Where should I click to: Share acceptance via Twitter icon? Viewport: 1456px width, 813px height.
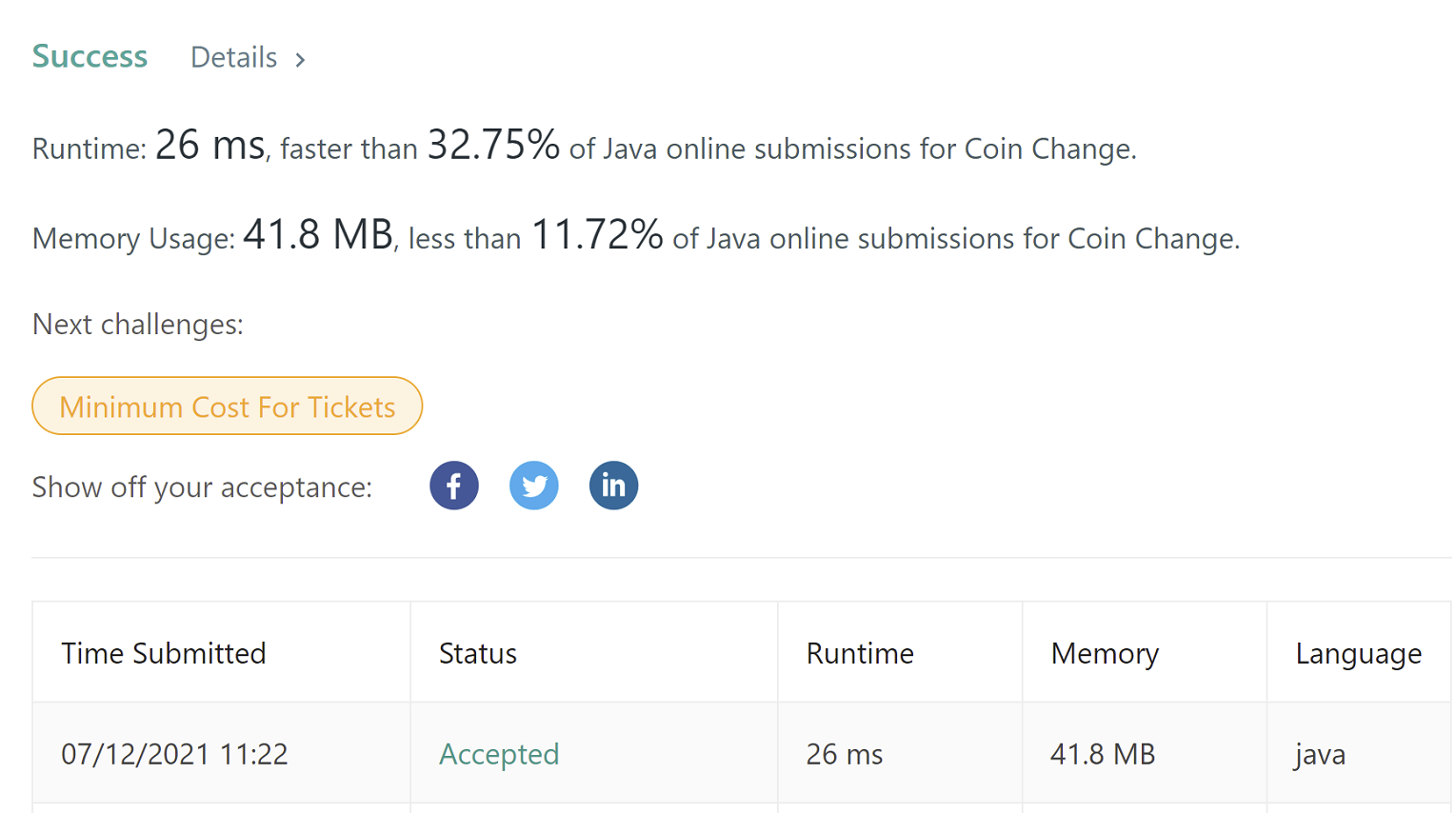(534, 486)
